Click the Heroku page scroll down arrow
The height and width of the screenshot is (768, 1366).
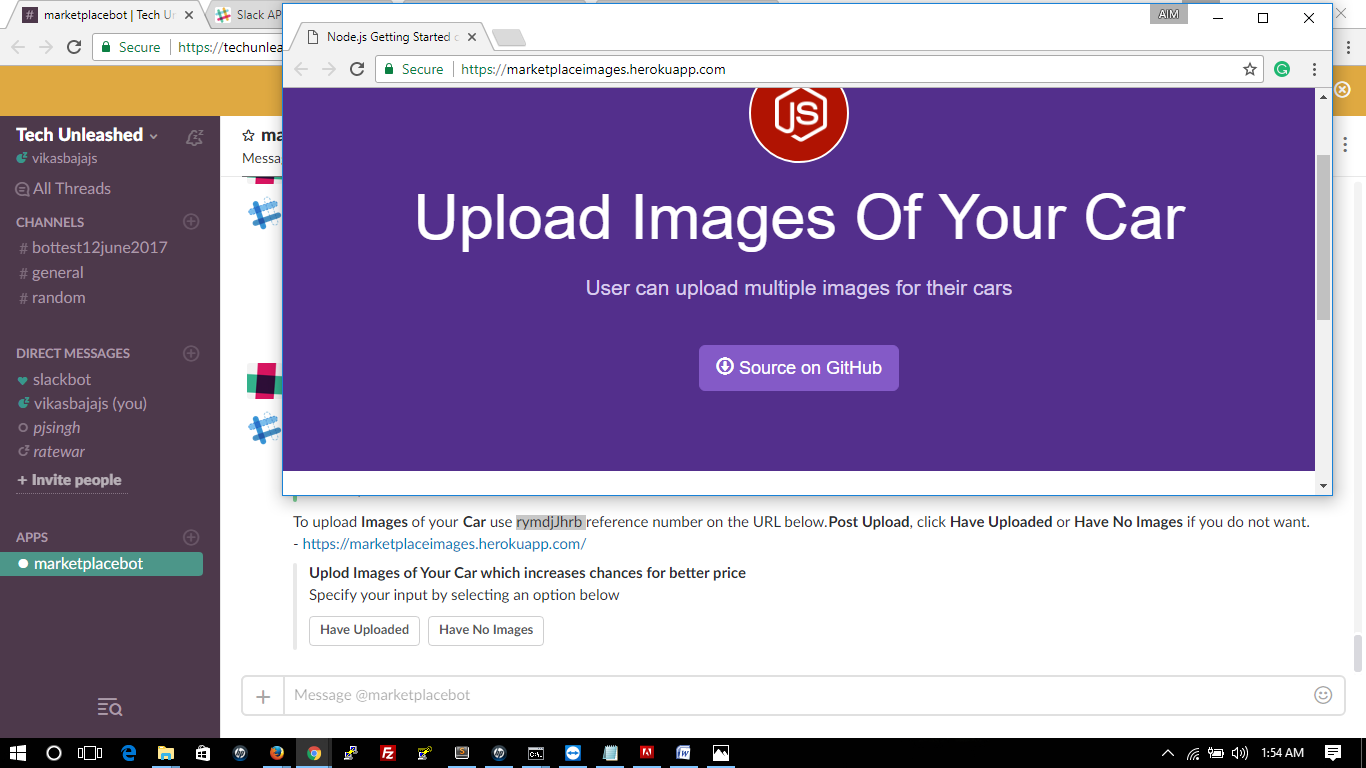click(1323, 486)
